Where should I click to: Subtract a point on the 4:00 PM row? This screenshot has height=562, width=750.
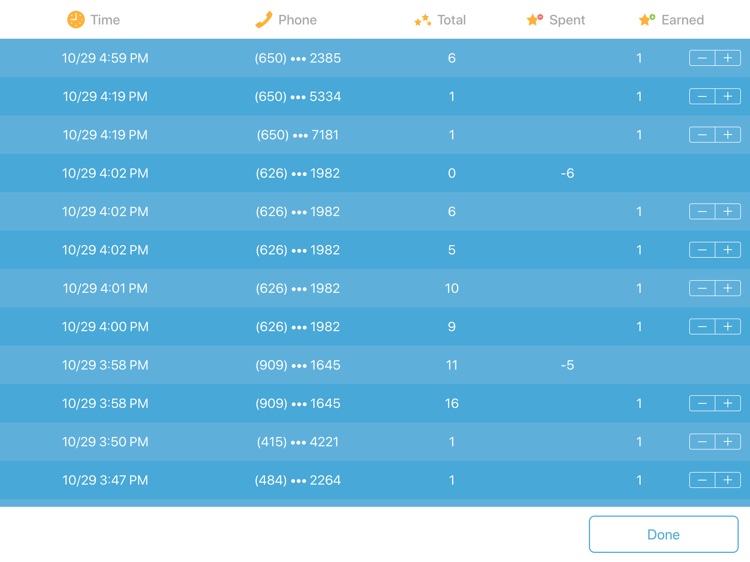coord(702,326)
